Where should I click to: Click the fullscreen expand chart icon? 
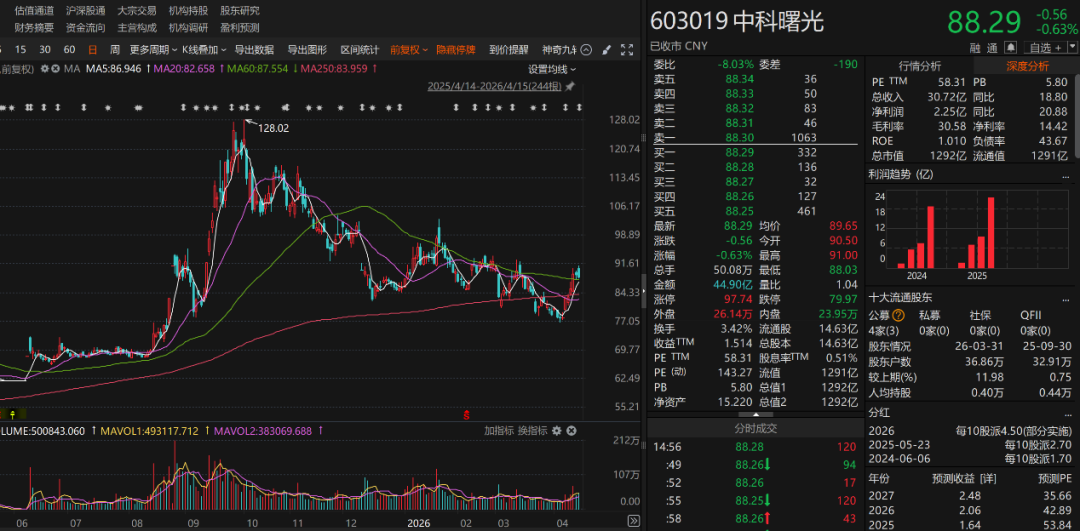click(x=626, y=49)
